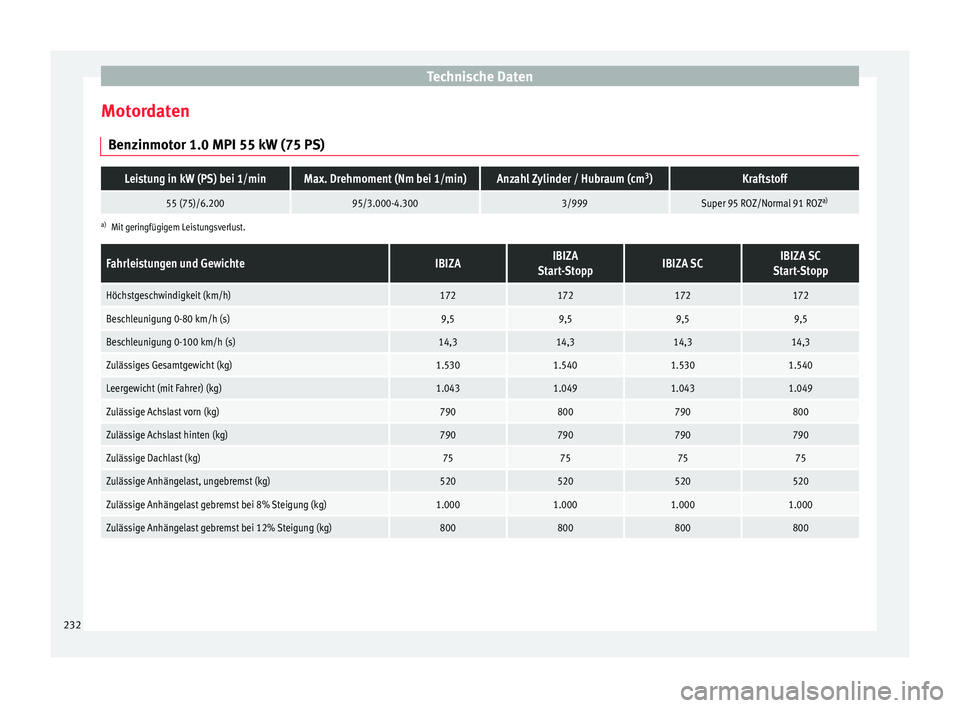
Task: Click Gesamtgewicht 1.530 in the IBIZA column
Action: click(x=448, y=366)
